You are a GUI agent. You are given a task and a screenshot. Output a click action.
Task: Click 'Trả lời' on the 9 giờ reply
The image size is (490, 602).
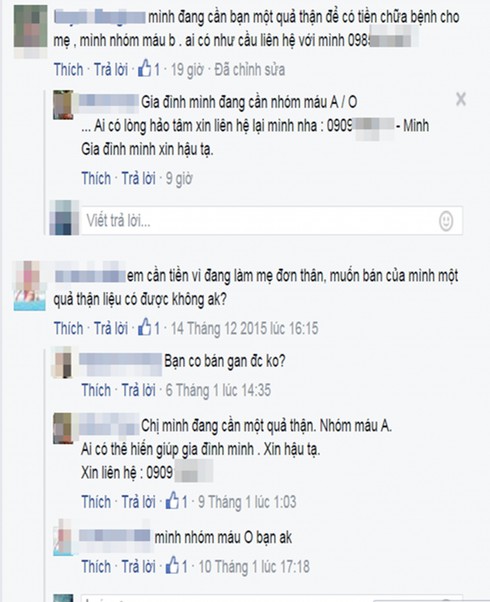139,179
